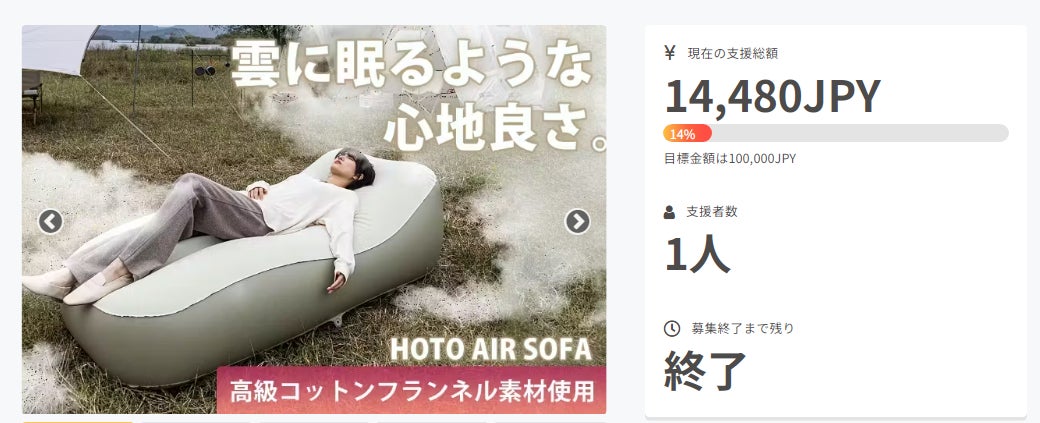Click the 募集終了まで残り label
This screenshot has width=1040, height=423.
(x=742, y=328)
